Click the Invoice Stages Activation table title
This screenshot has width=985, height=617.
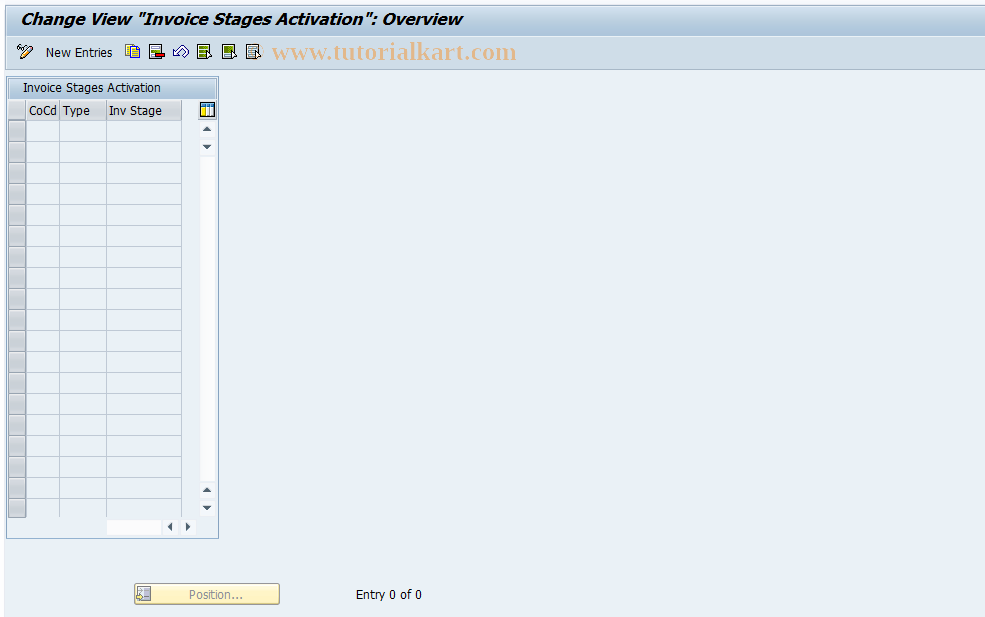pyautogui.click(x=92, y=88)
